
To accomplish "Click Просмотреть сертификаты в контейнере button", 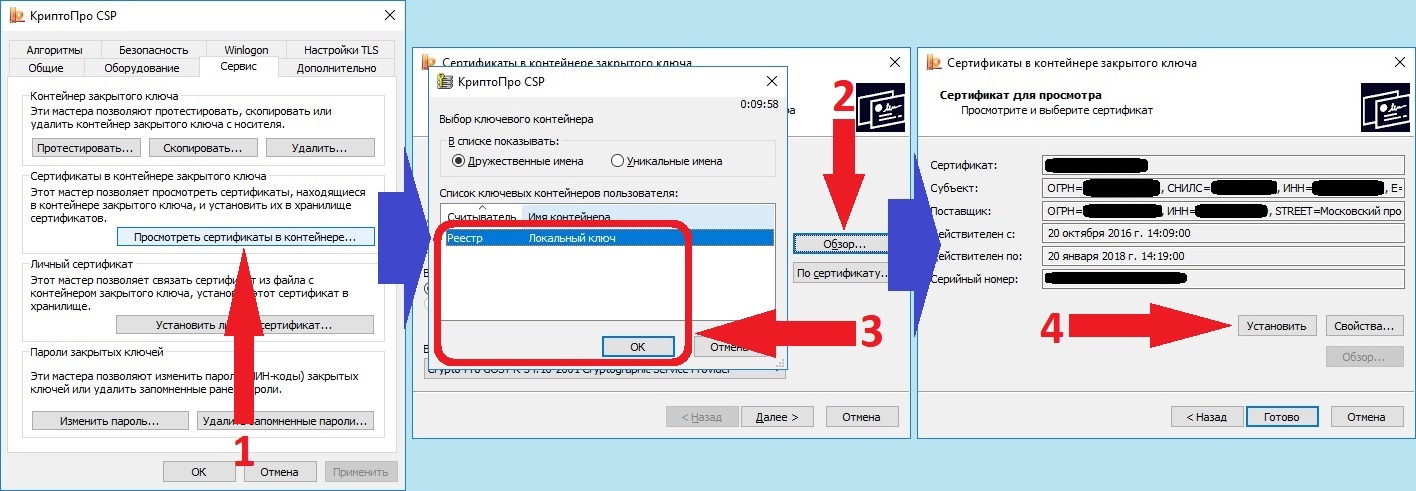I will click(x=245, y=237).
